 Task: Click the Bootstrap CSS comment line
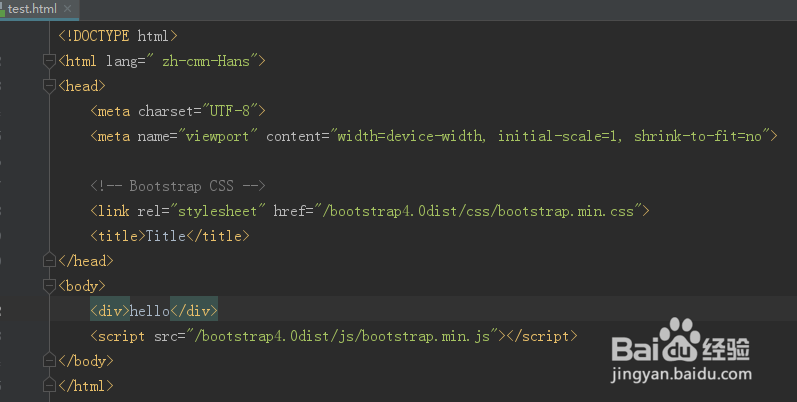point(178,186)
